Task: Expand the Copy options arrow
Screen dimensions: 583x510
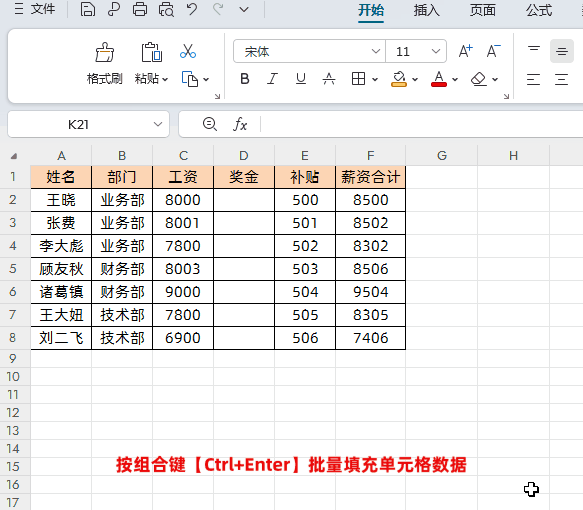Action: [206, 79]
